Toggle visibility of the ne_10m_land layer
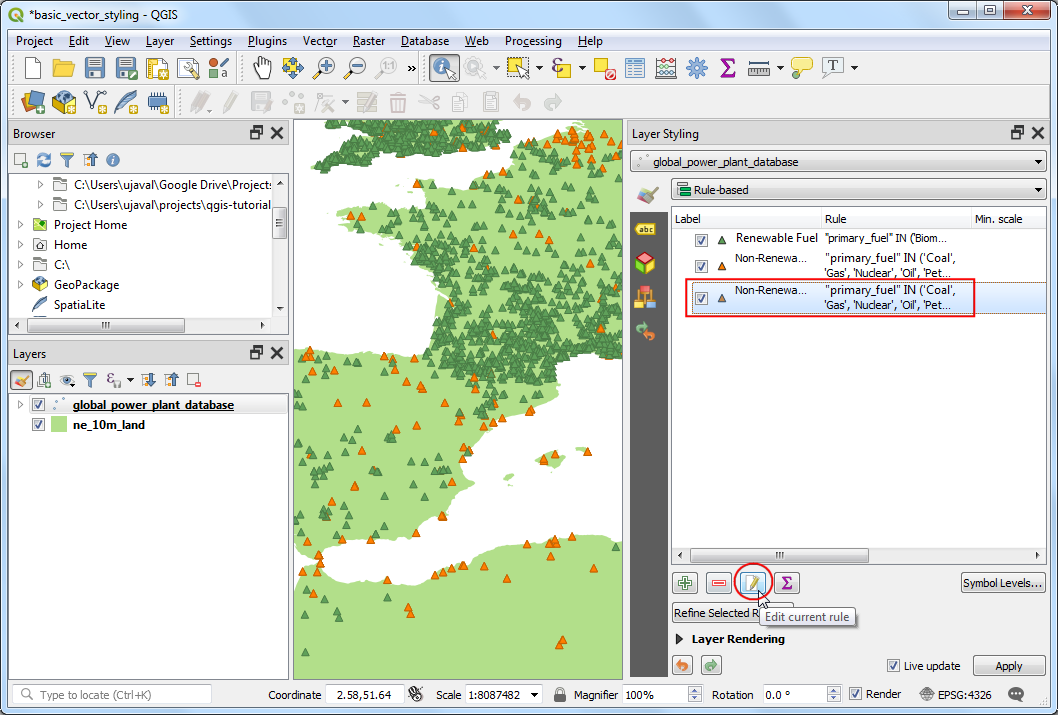 (x=39, y=425)
